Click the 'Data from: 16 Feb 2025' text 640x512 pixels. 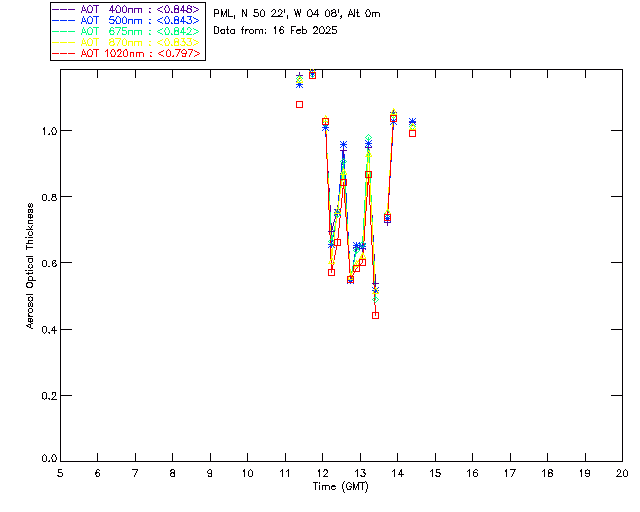pyautogui.click(x=276, y=30)
